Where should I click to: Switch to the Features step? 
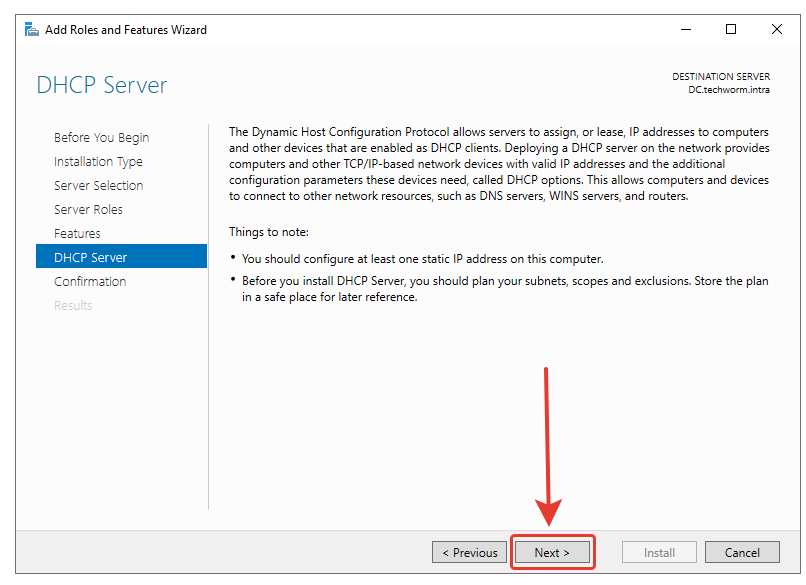click(x=77, y=233)
